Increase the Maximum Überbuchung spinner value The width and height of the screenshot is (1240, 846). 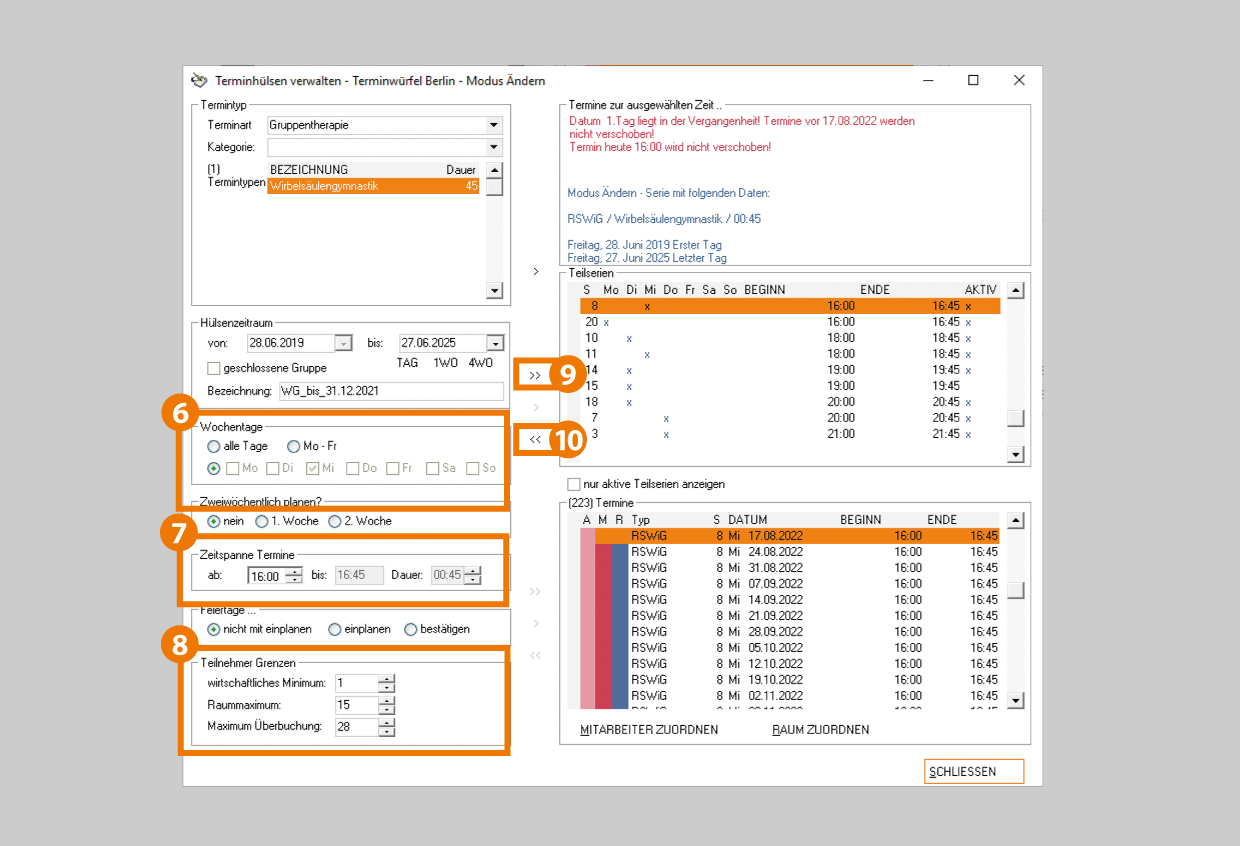(387, 723)
